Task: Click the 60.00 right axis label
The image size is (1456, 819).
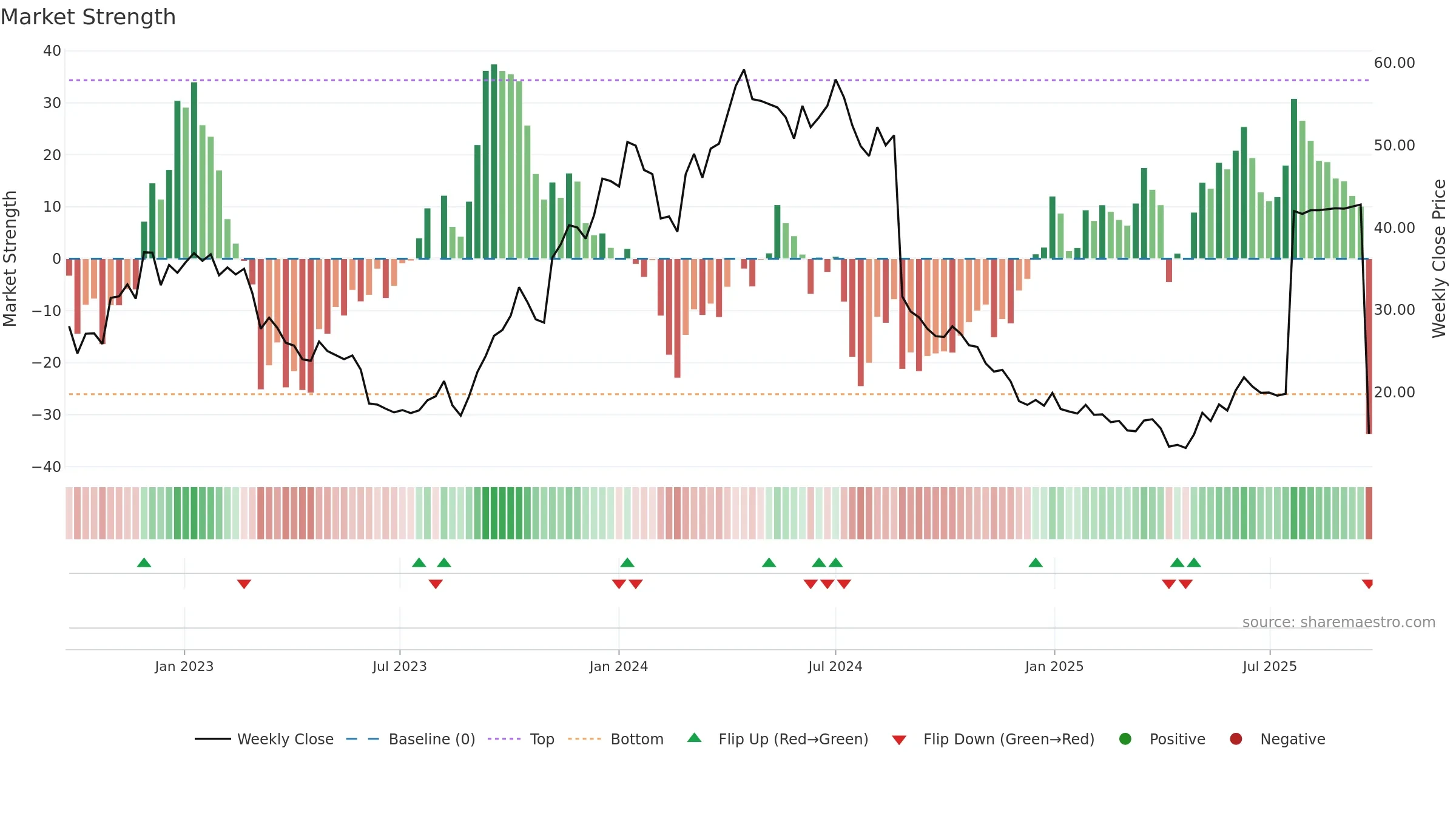Action: pyautogui.click(x=1395, y=63)
